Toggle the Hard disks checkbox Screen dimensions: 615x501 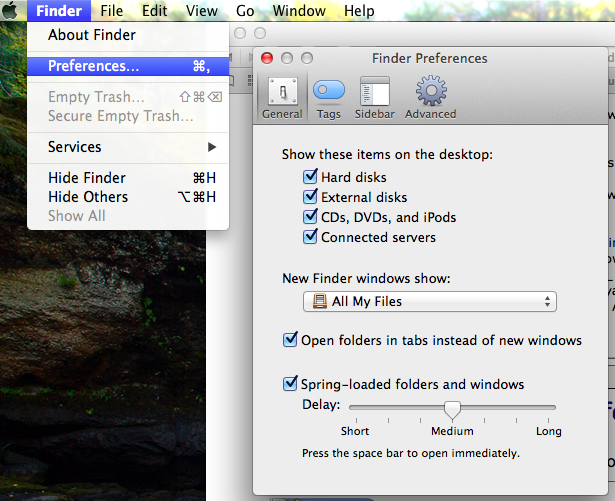click(x=310, y=177)
